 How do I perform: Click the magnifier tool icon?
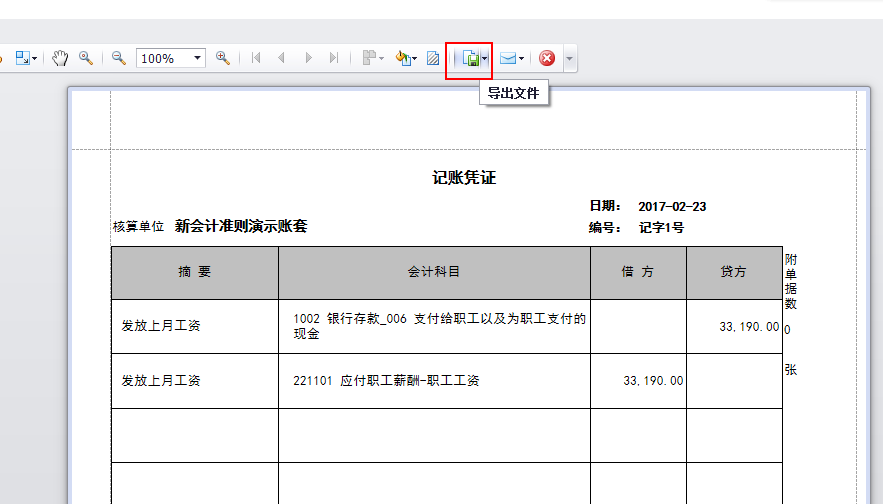point(86,58)
